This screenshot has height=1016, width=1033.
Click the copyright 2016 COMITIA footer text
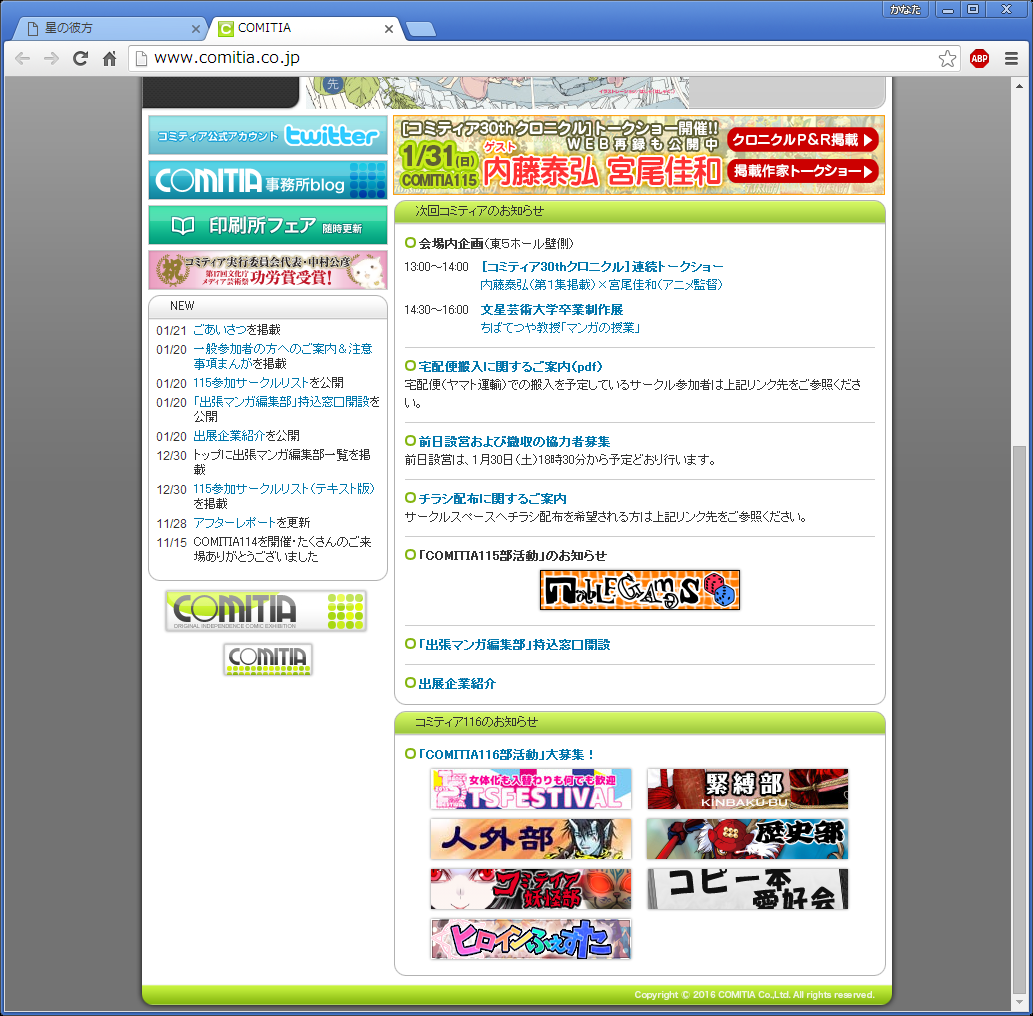point(754,995)
